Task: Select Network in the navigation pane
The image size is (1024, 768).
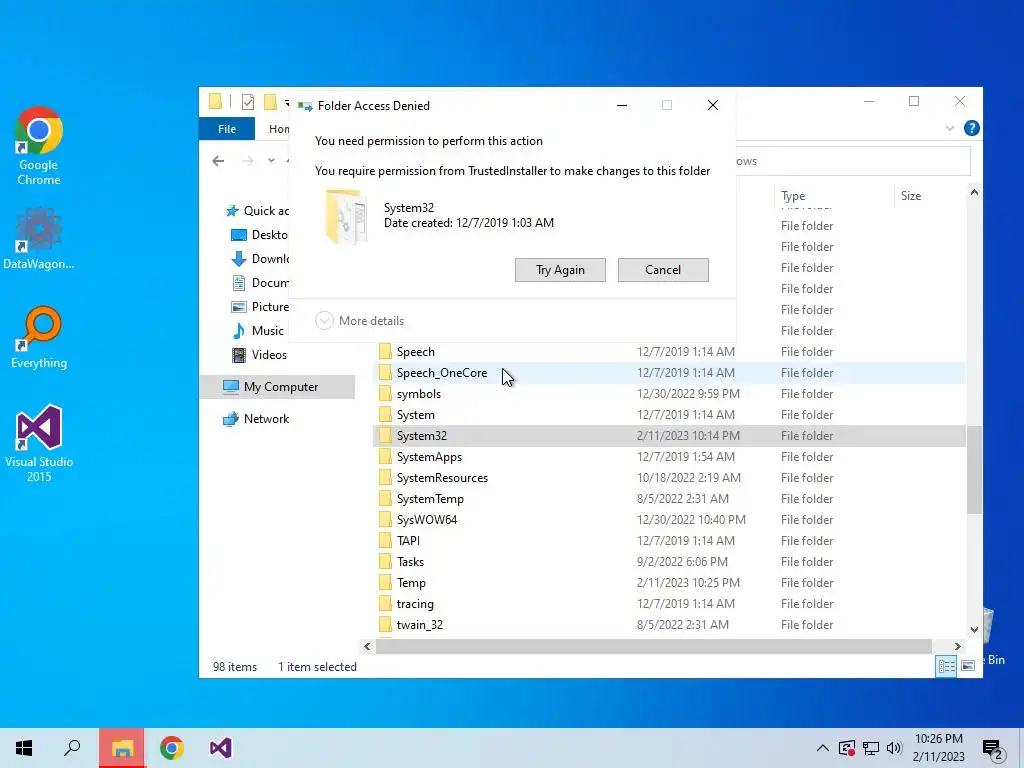Action: pos(256,419)
